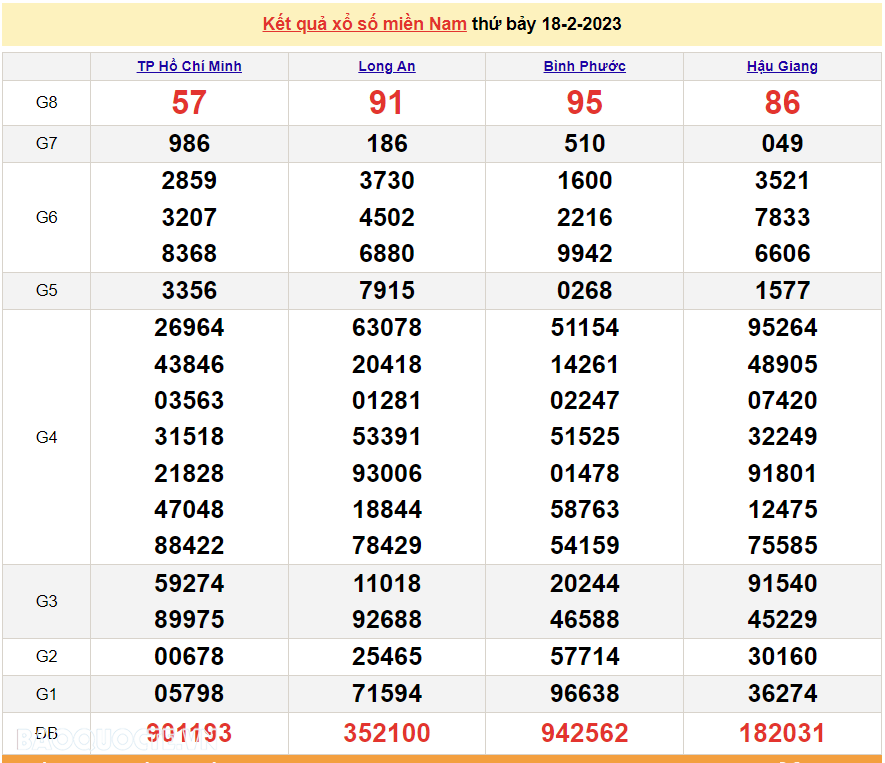Click the red G8 number 57

[x=189, y=103]
